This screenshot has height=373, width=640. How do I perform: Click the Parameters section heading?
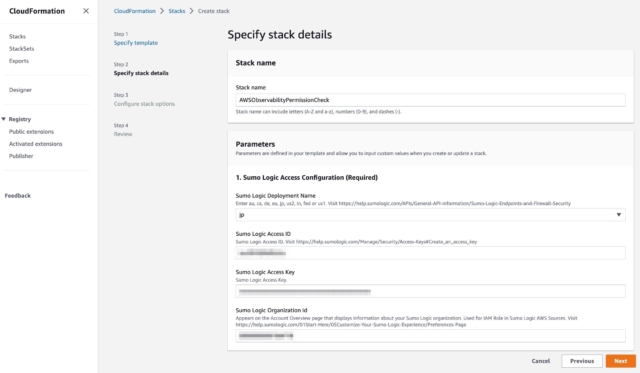pyautogui.click(x=255, y=144)
